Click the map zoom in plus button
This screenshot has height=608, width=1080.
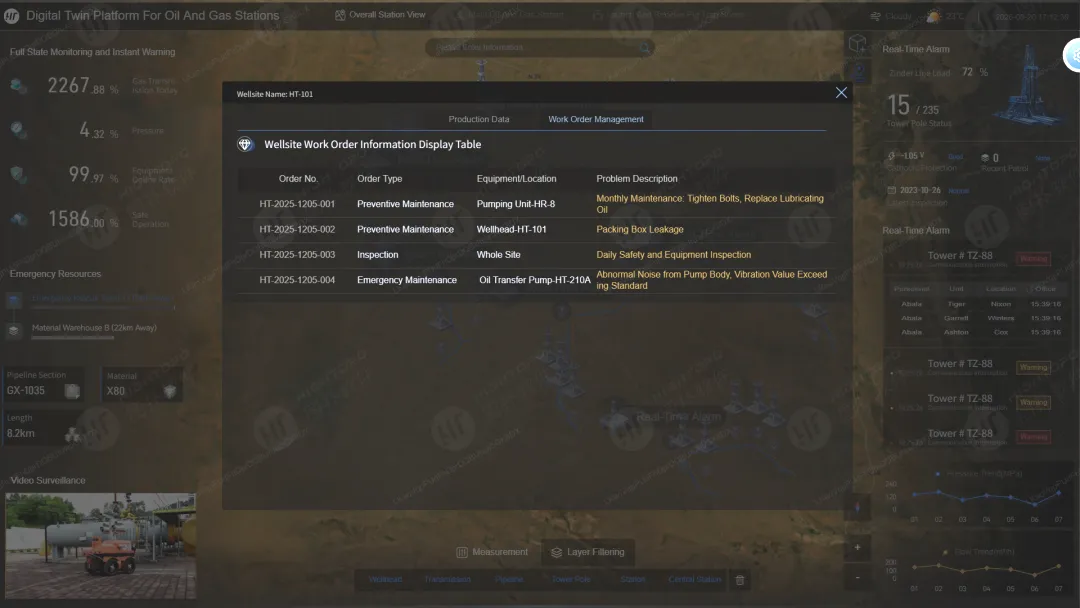(857, 548)
